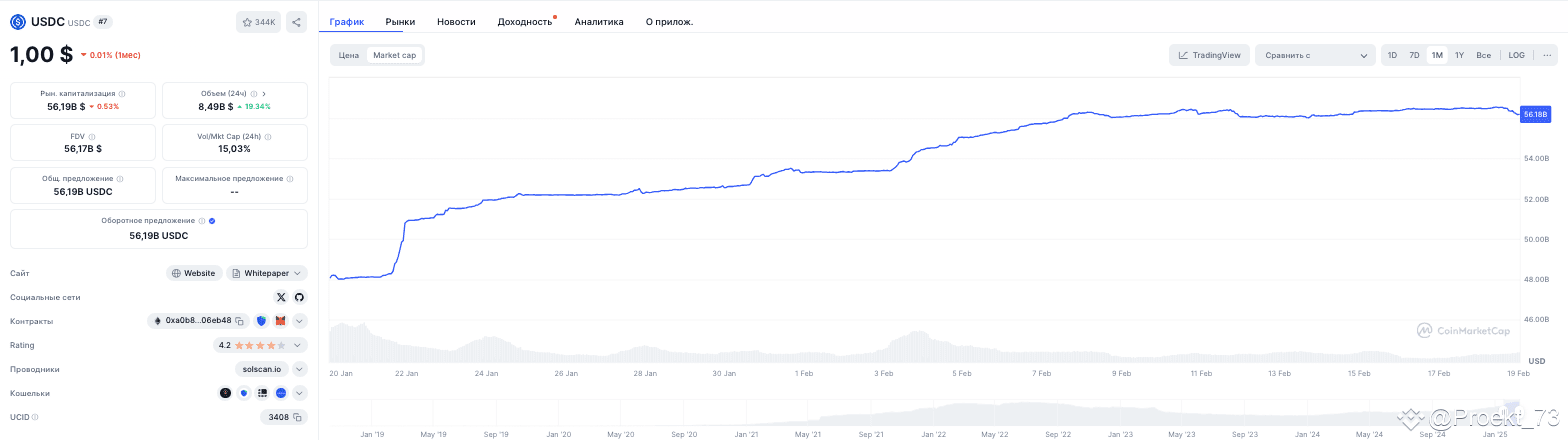The width and height of the screenshot is (1568, 440).
Task: Open the Website link button
Action: coord(194,273)
